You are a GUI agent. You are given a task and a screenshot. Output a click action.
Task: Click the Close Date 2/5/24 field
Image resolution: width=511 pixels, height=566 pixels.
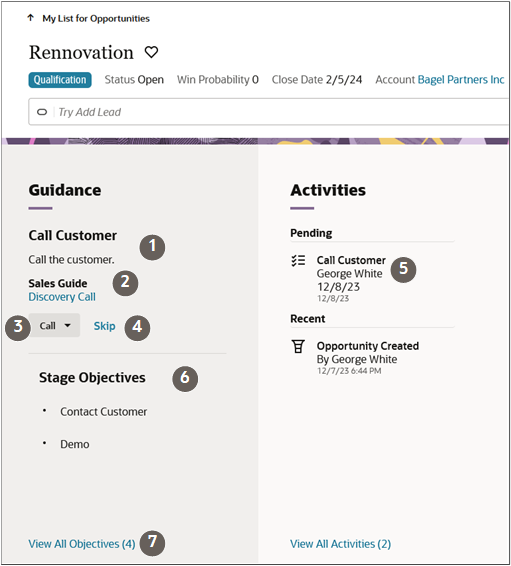pyautogui.click(x=316, y=79)
